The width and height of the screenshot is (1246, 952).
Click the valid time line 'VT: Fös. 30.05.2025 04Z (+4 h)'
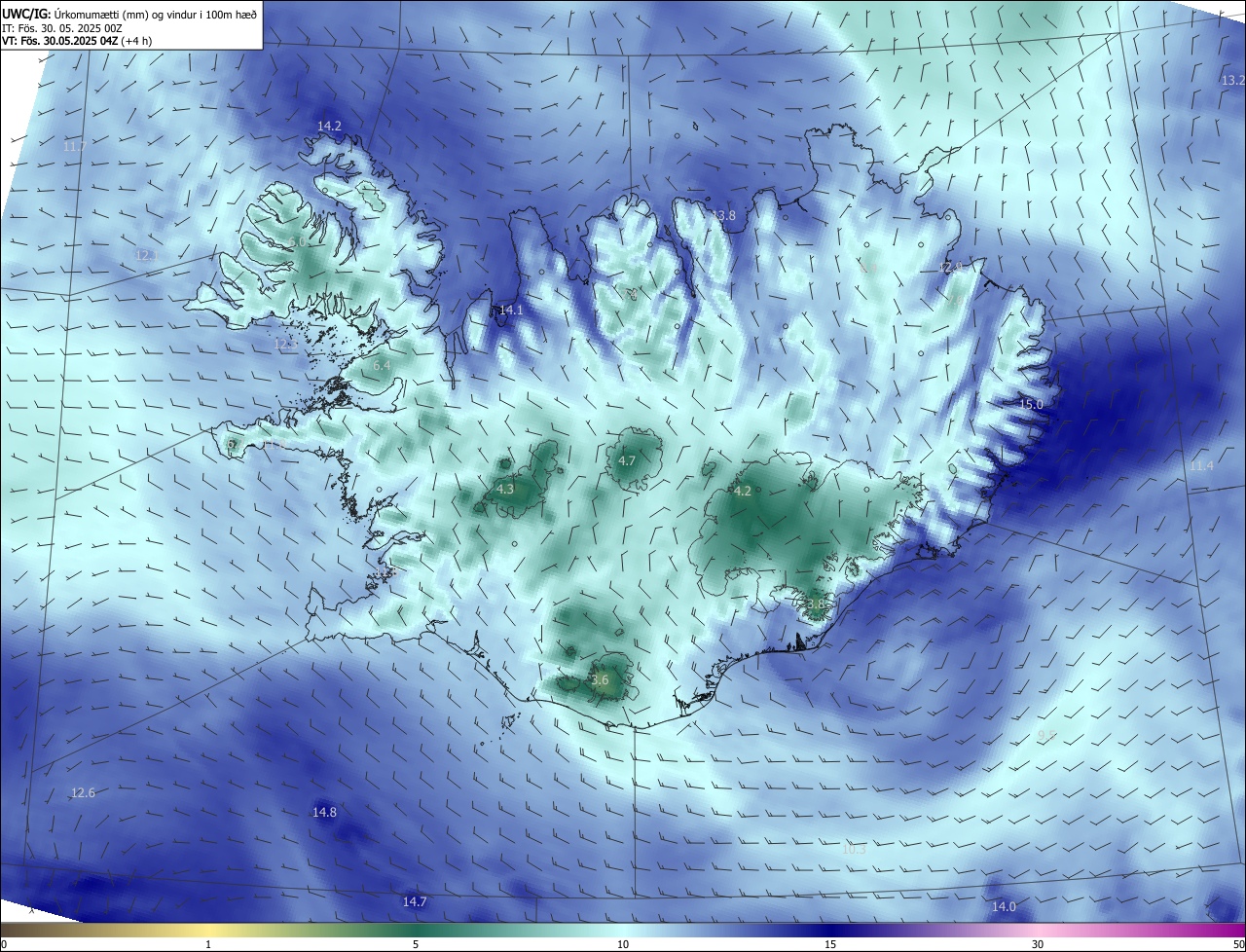pyautogui.click(x=77, y=41)
